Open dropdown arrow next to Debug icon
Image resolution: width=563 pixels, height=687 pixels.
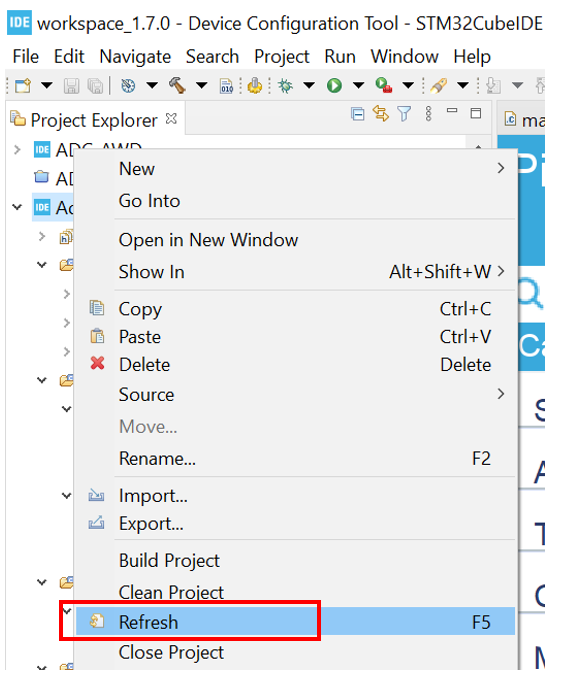pos(309,85)
